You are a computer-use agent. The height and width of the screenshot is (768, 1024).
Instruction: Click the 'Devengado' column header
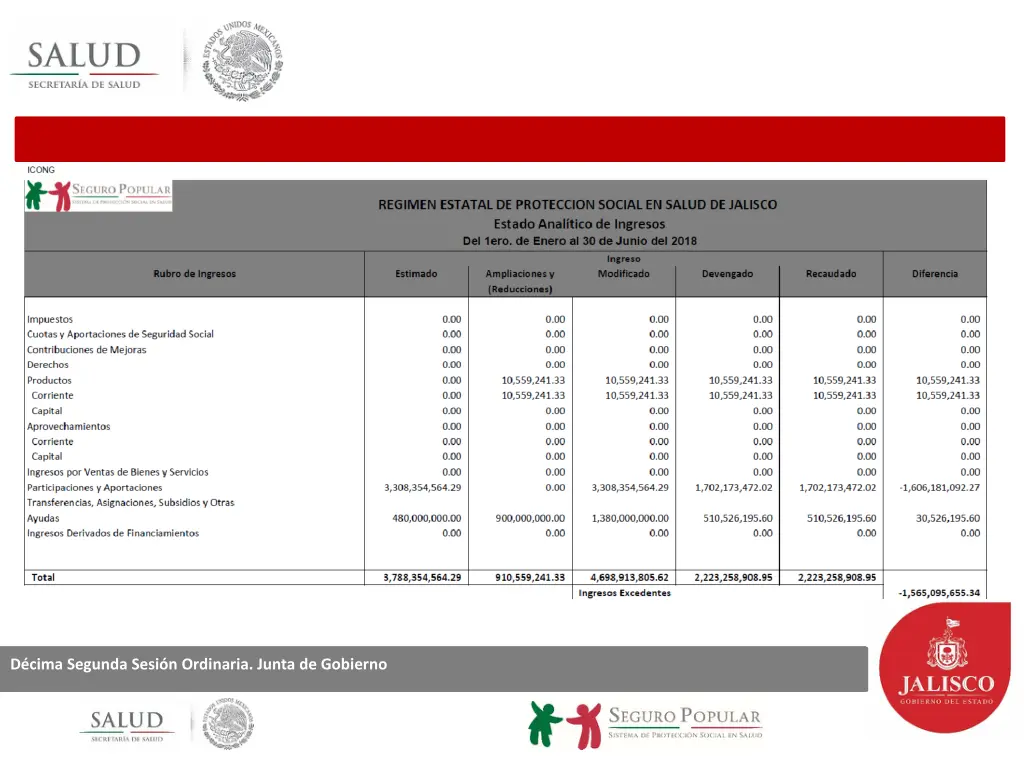[728, 274]
